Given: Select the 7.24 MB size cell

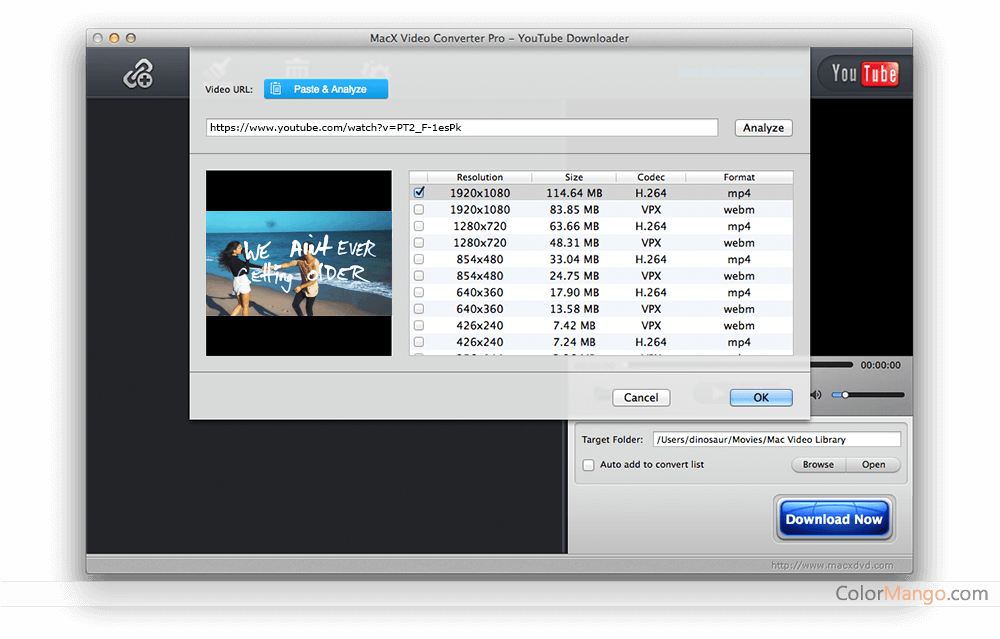Looking at the screenshot, I should pos(574,342).
